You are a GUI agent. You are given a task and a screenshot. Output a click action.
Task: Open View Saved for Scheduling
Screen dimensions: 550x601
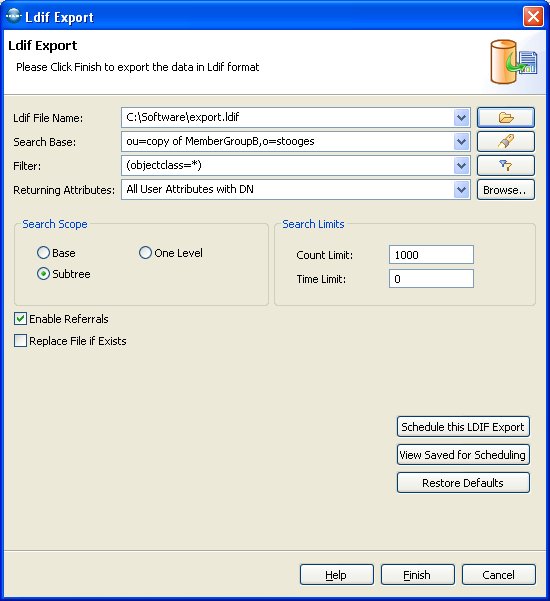coord(463,455)
